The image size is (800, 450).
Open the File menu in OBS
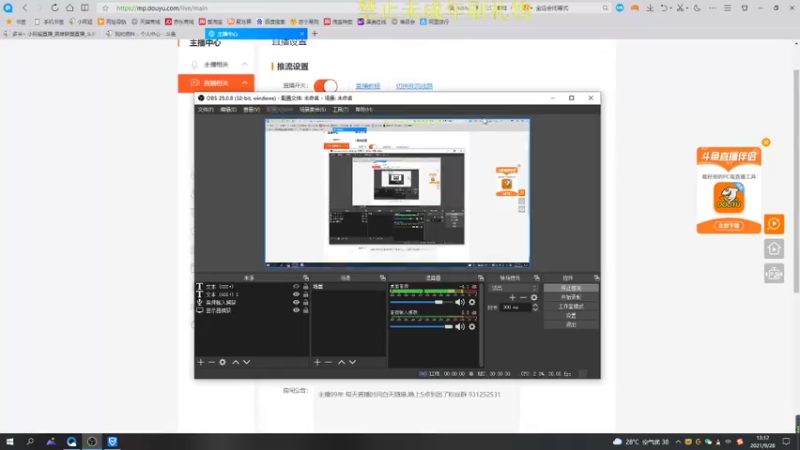click(206, 109)
